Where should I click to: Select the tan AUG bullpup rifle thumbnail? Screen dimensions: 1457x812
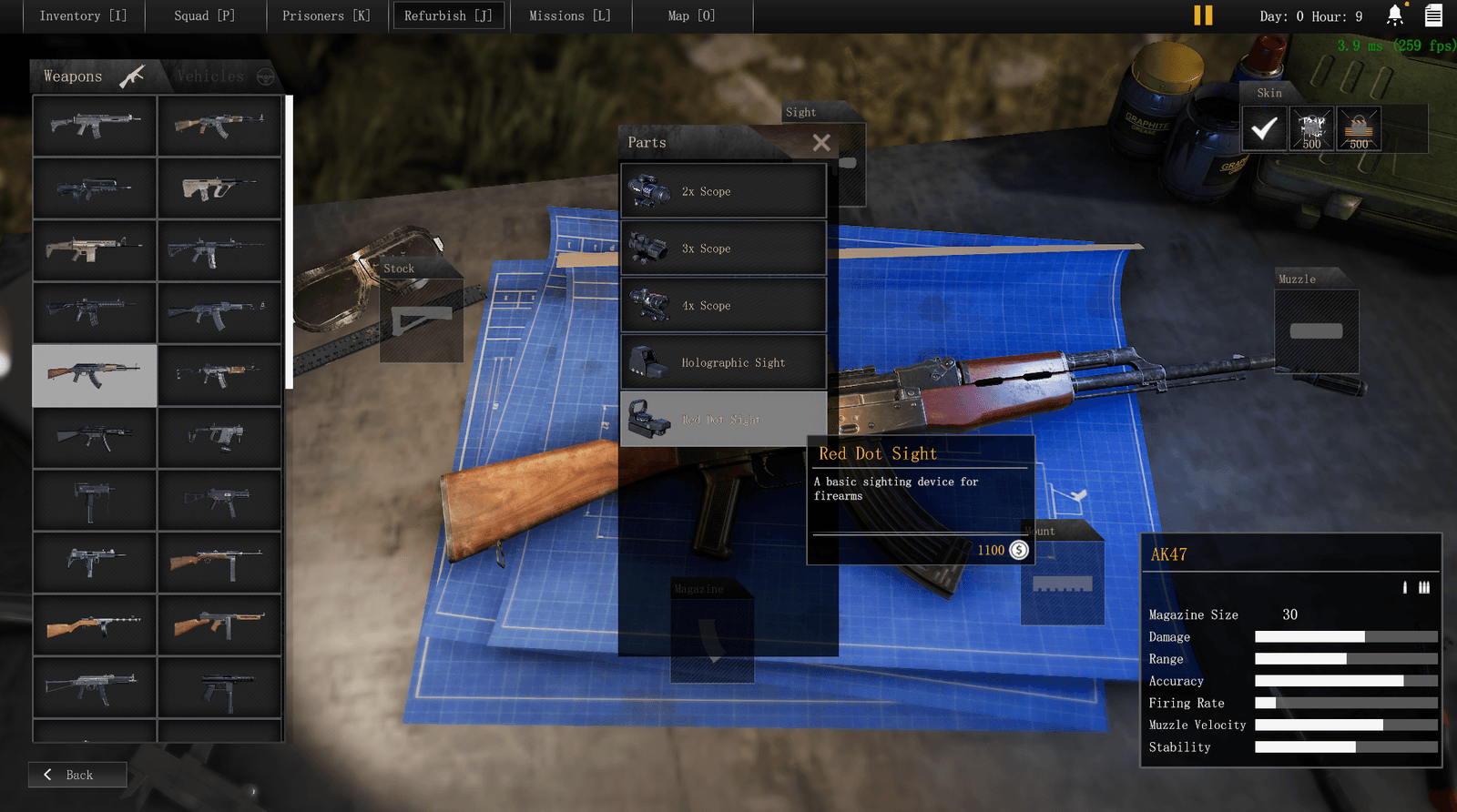tap(219, 188)
